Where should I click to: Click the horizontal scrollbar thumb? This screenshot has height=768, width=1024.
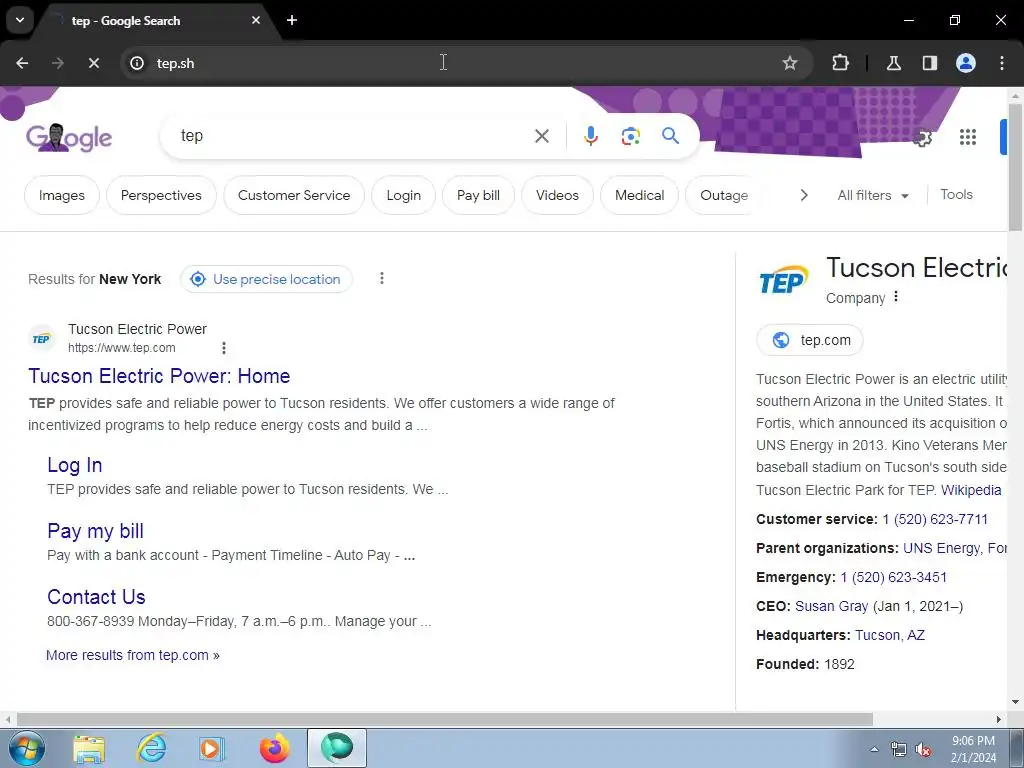pos(445,719)
